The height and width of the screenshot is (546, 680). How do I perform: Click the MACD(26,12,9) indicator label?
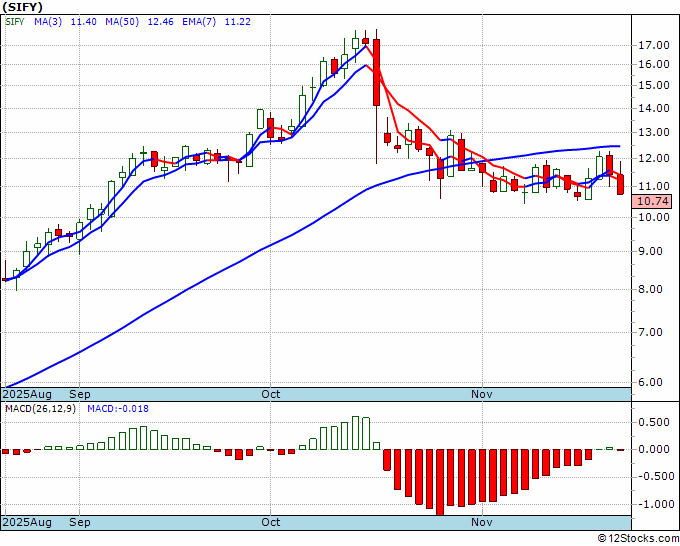tap(40, 409)
